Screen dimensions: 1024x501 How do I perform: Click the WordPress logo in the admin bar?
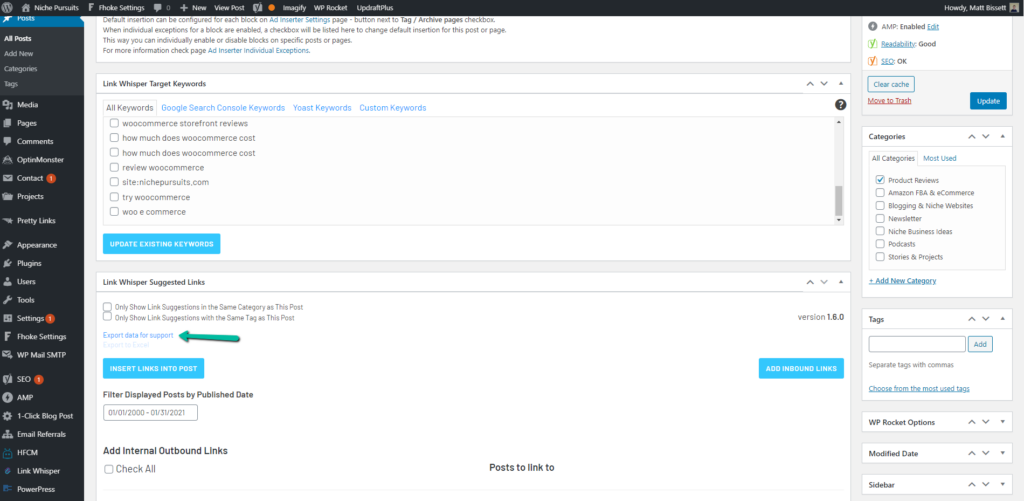(8, 8)
